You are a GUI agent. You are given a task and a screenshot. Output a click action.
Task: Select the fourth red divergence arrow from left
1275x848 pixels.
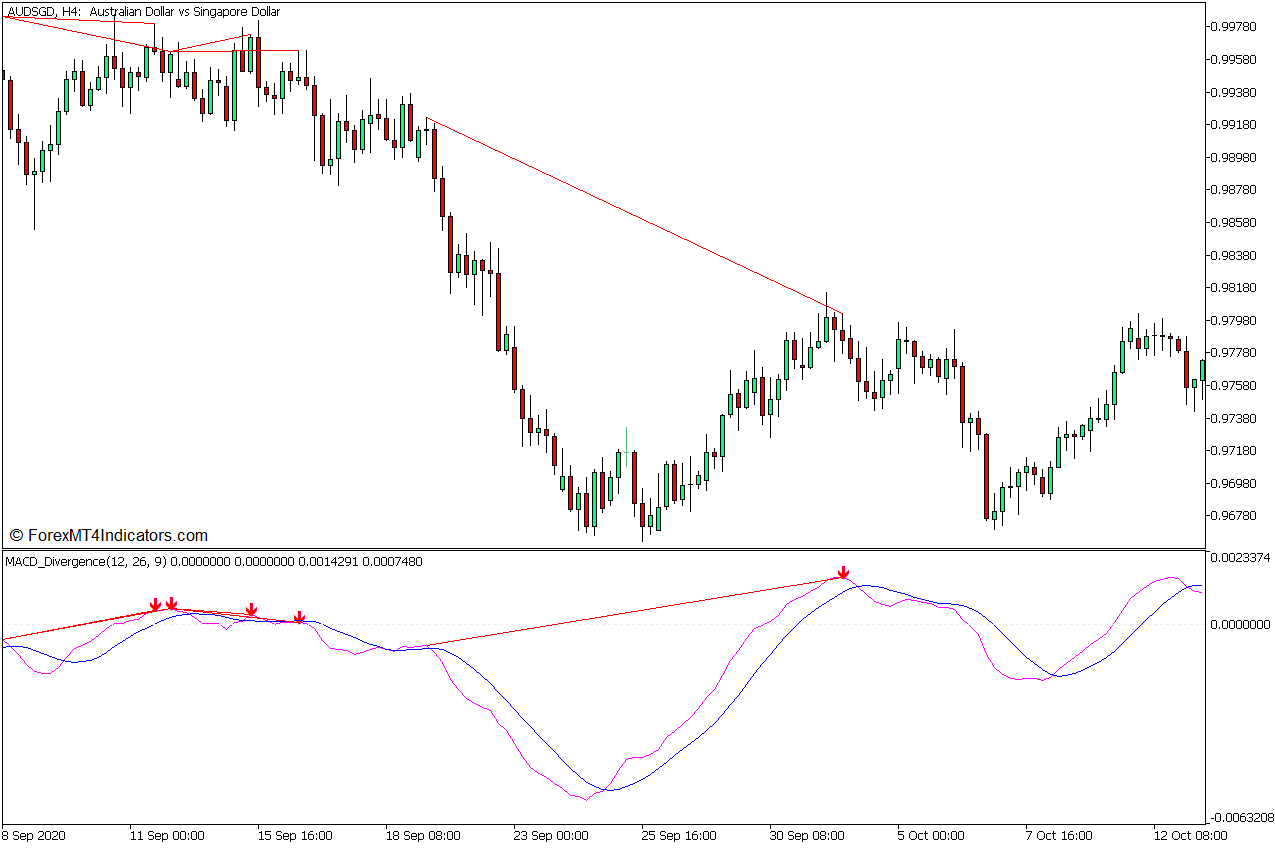(299, 617)
